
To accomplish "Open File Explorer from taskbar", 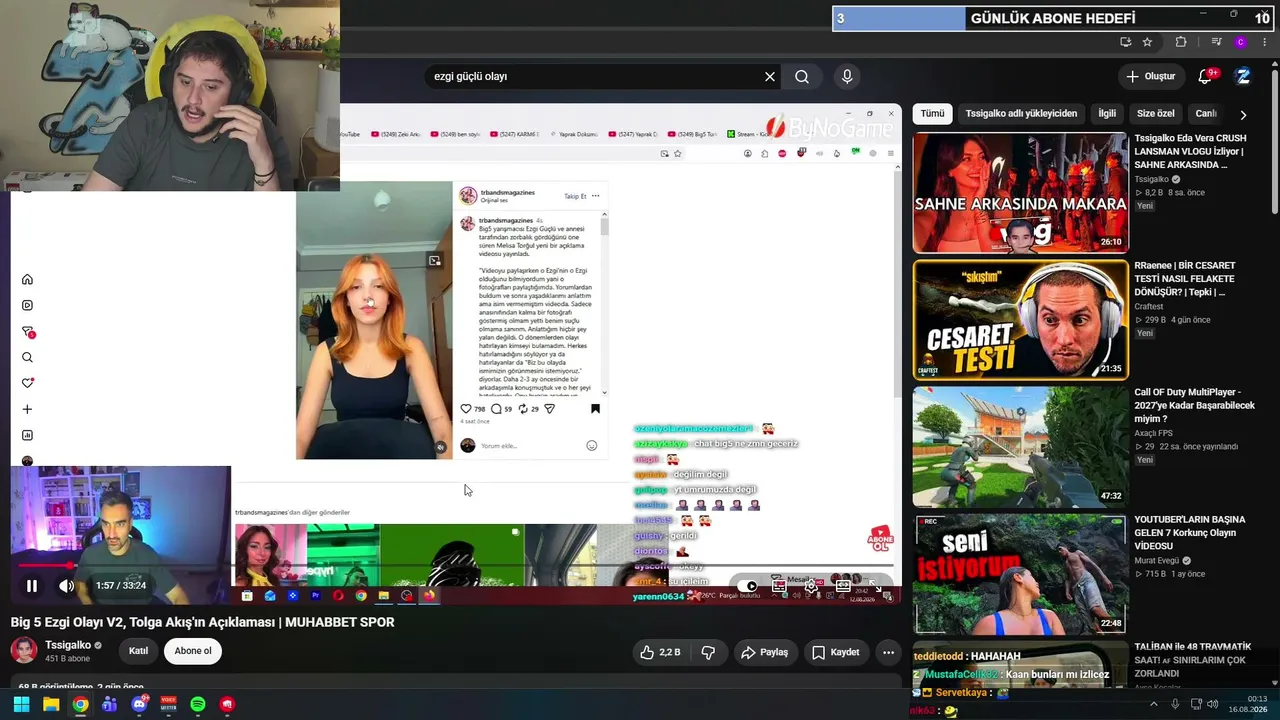I will point(51,705).
